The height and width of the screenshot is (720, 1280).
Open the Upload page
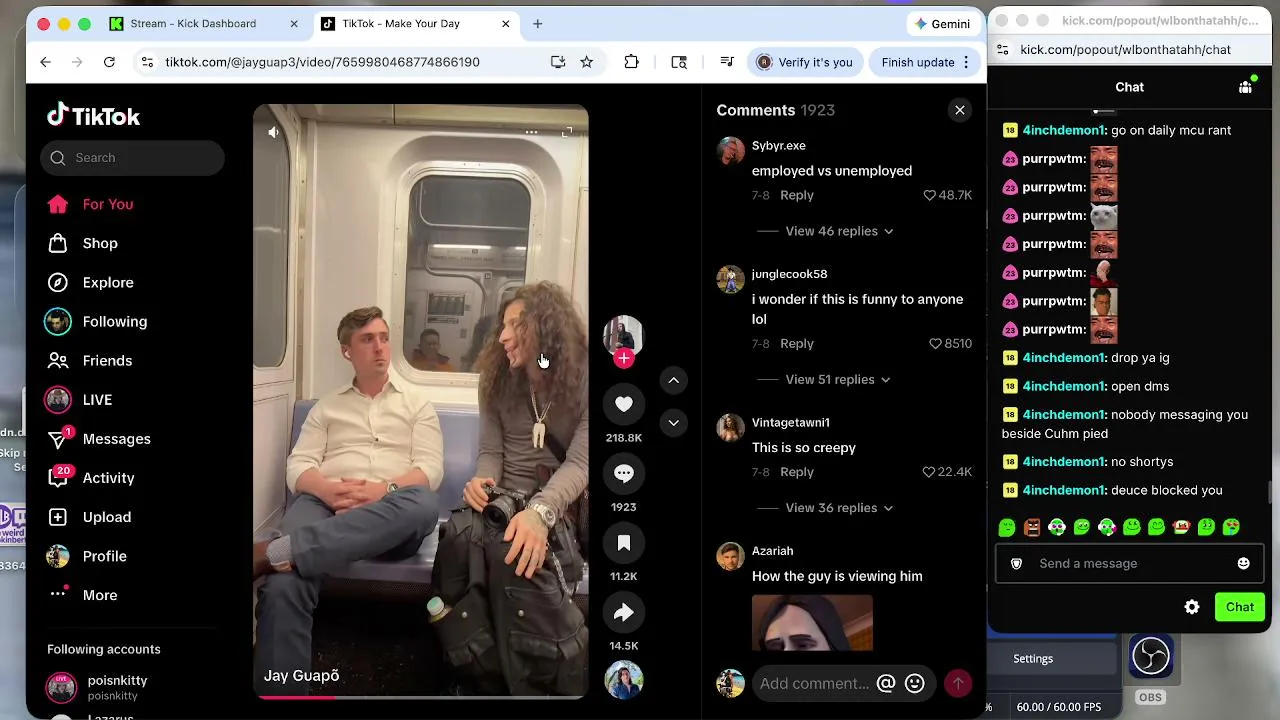107,517
